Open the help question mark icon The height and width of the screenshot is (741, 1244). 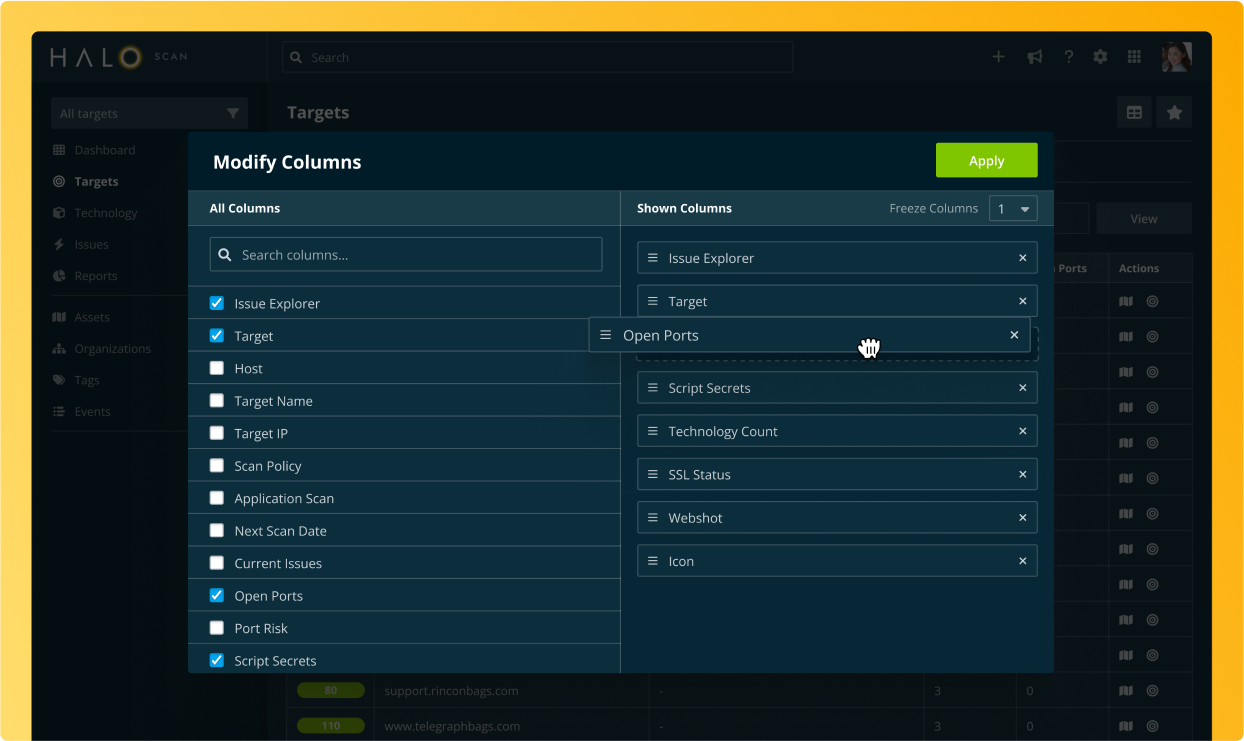click(x=1068, y=57)
